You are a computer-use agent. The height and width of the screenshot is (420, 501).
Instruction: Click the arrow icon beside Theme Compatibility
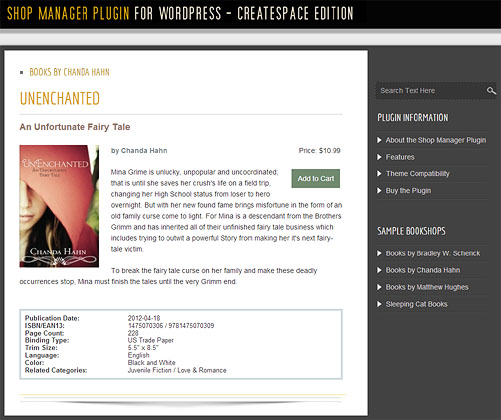coord(379,174)
